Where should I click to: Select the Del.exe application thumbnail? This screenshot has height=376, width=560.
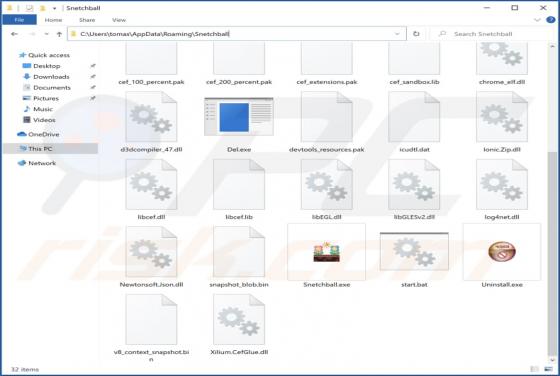239,117
